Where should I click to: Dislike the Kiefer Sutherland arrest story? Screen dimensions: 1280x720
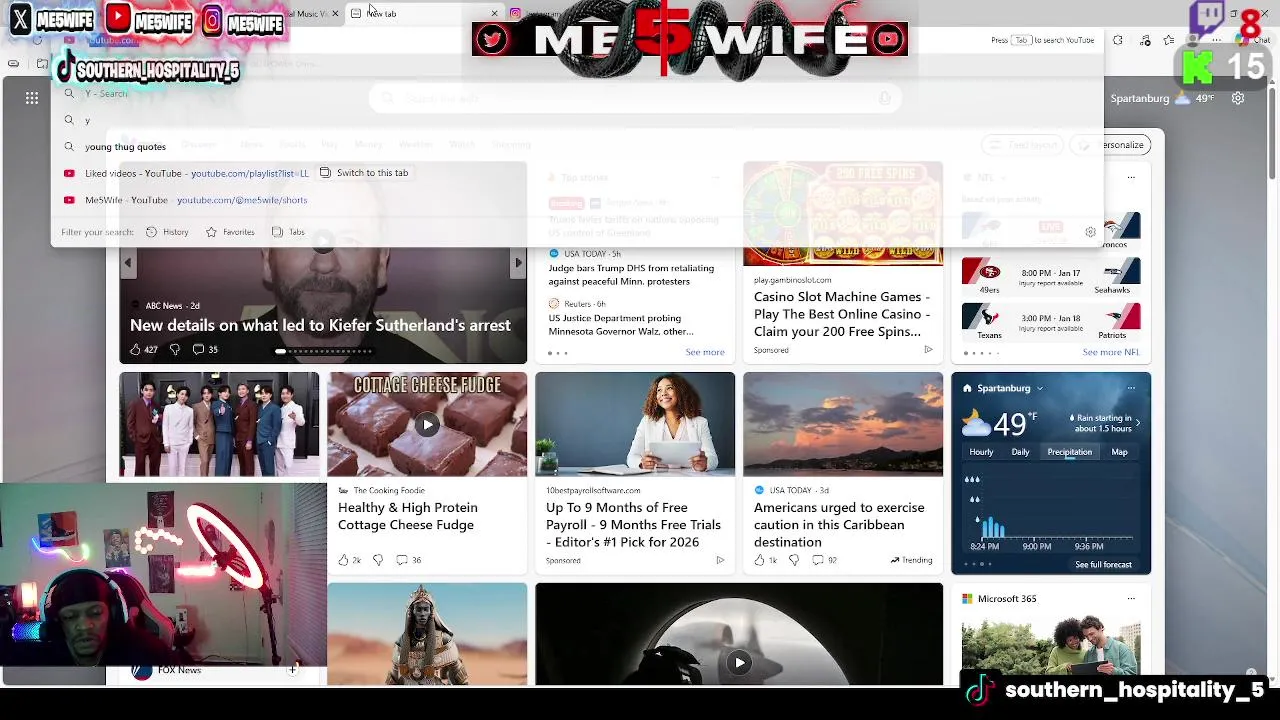tap(175, 349)
